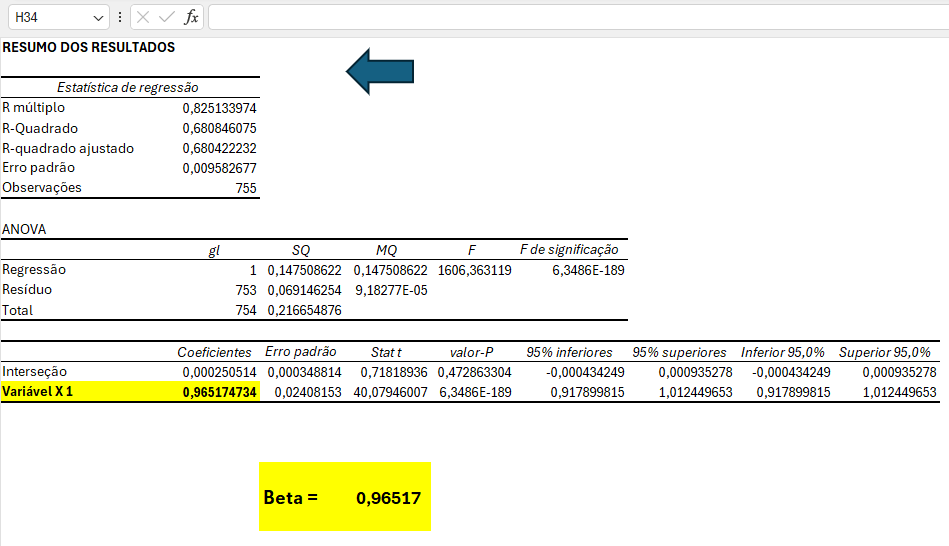Select the F value 1606,363119 cell
This screenshot has height=546, width=949.
pyautogui.click(x=474, y=270)
